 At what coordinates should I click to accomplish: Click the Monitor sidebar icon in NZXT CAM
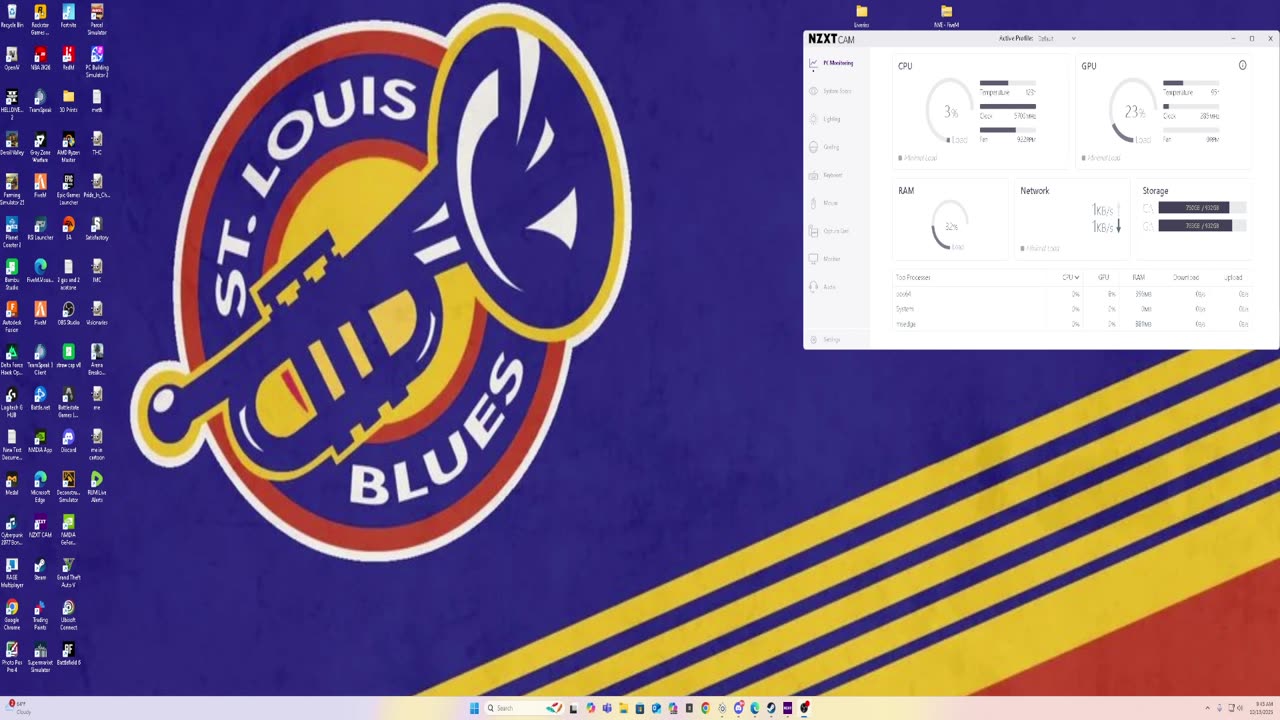(814, 259)
